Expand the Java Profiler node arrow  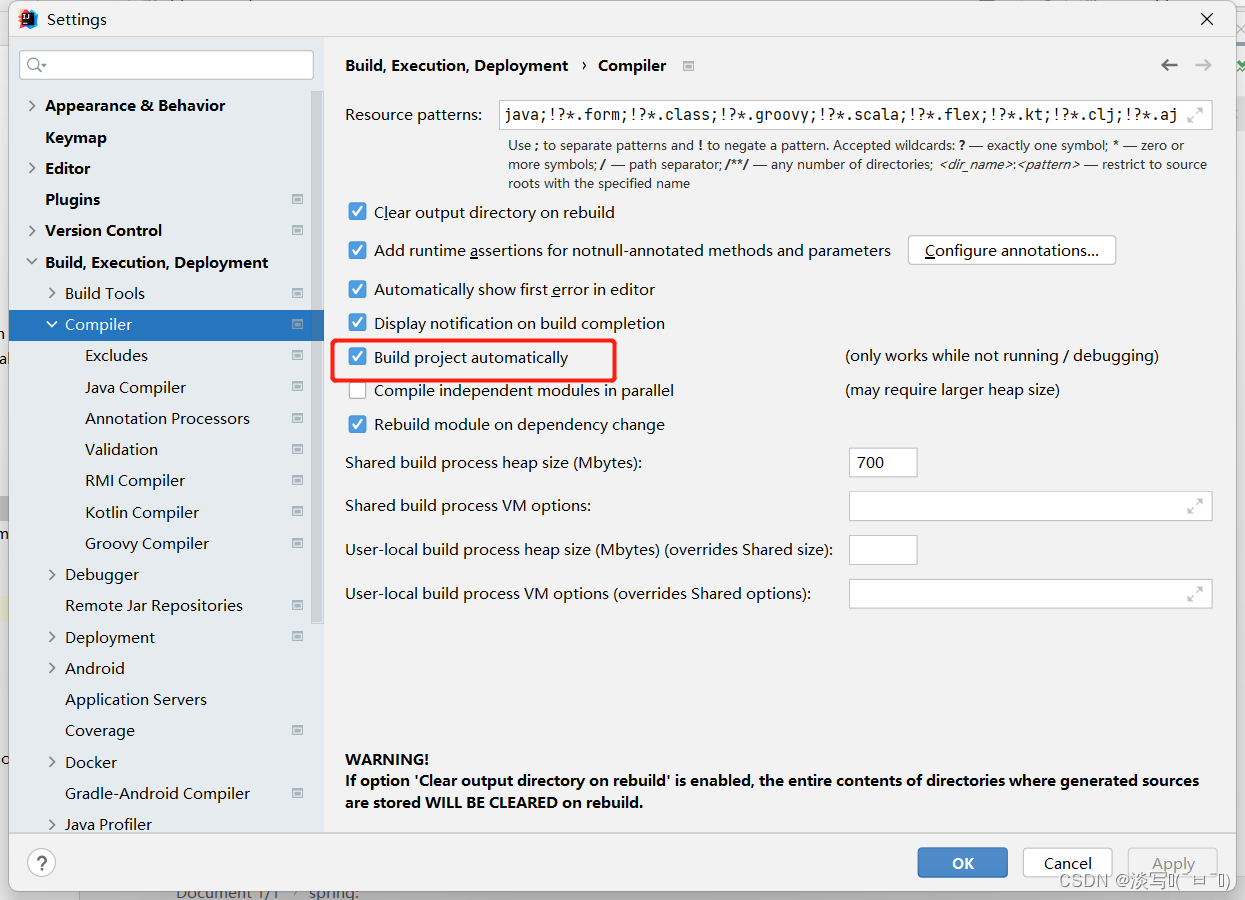click(x=52, y=824)
